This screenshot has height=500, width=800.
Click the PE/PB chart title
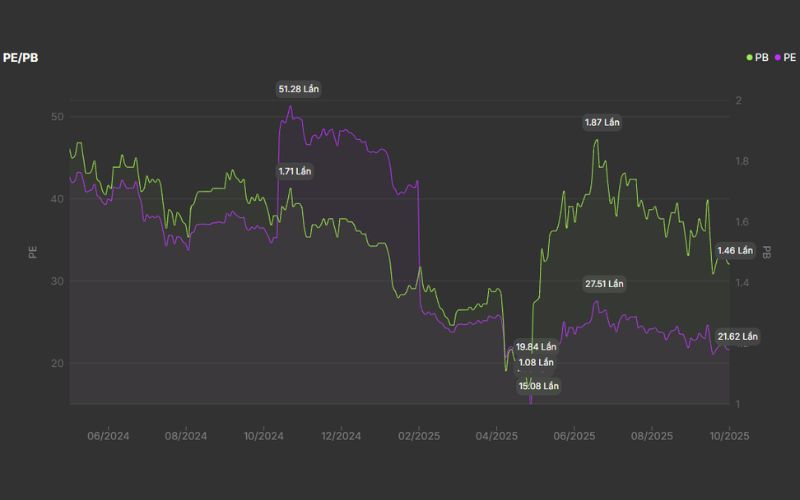pyautogui.click(x=21, y=58)
